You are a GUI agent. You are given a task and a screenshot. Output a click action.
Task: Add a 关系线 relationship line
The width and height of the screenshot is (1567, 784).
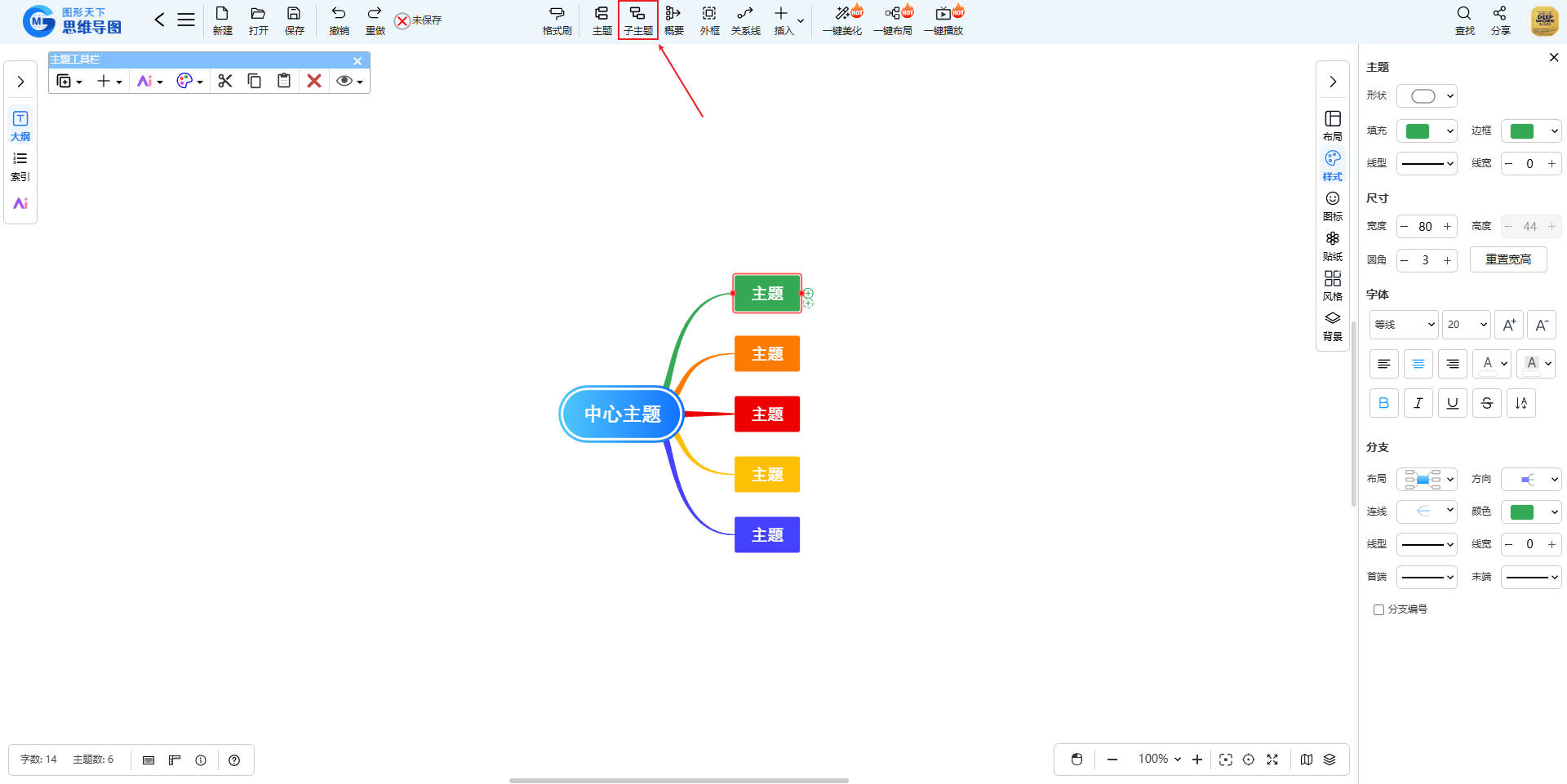(745, 20)
